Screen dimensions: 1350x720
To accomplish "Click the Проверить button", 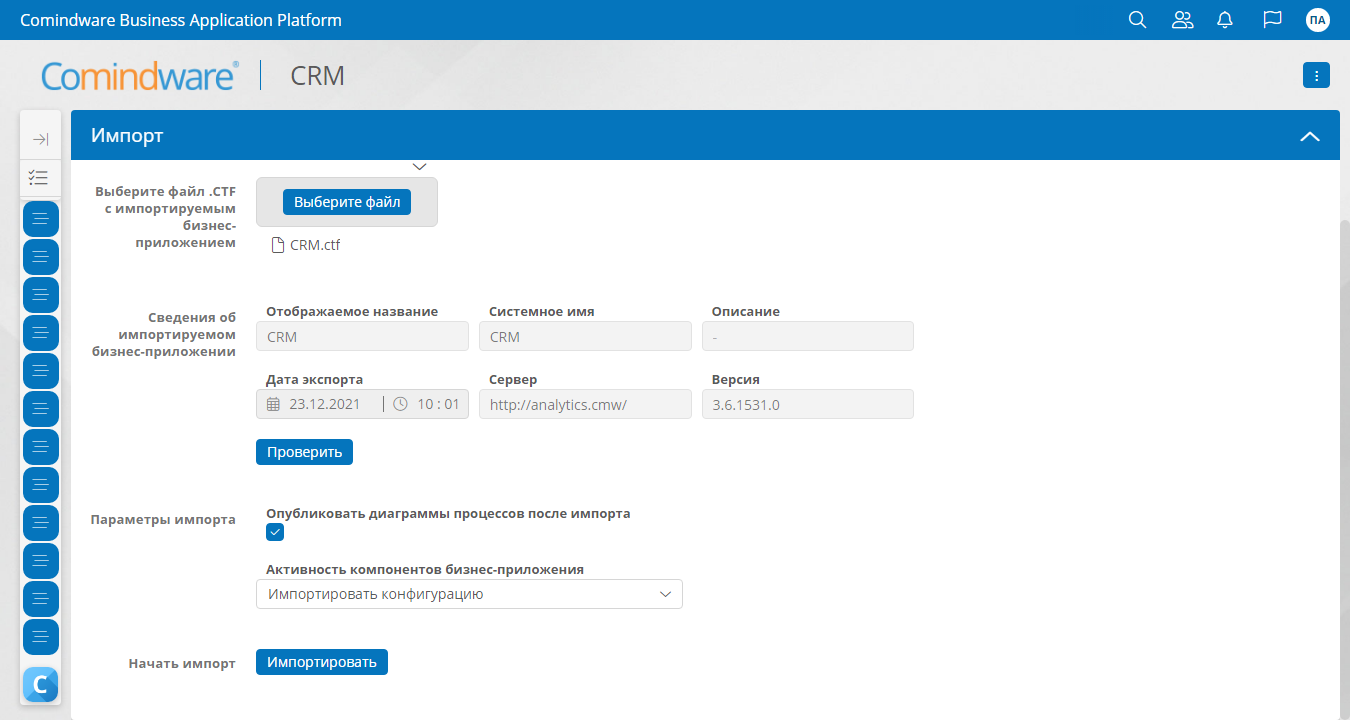I will point(304,452).
